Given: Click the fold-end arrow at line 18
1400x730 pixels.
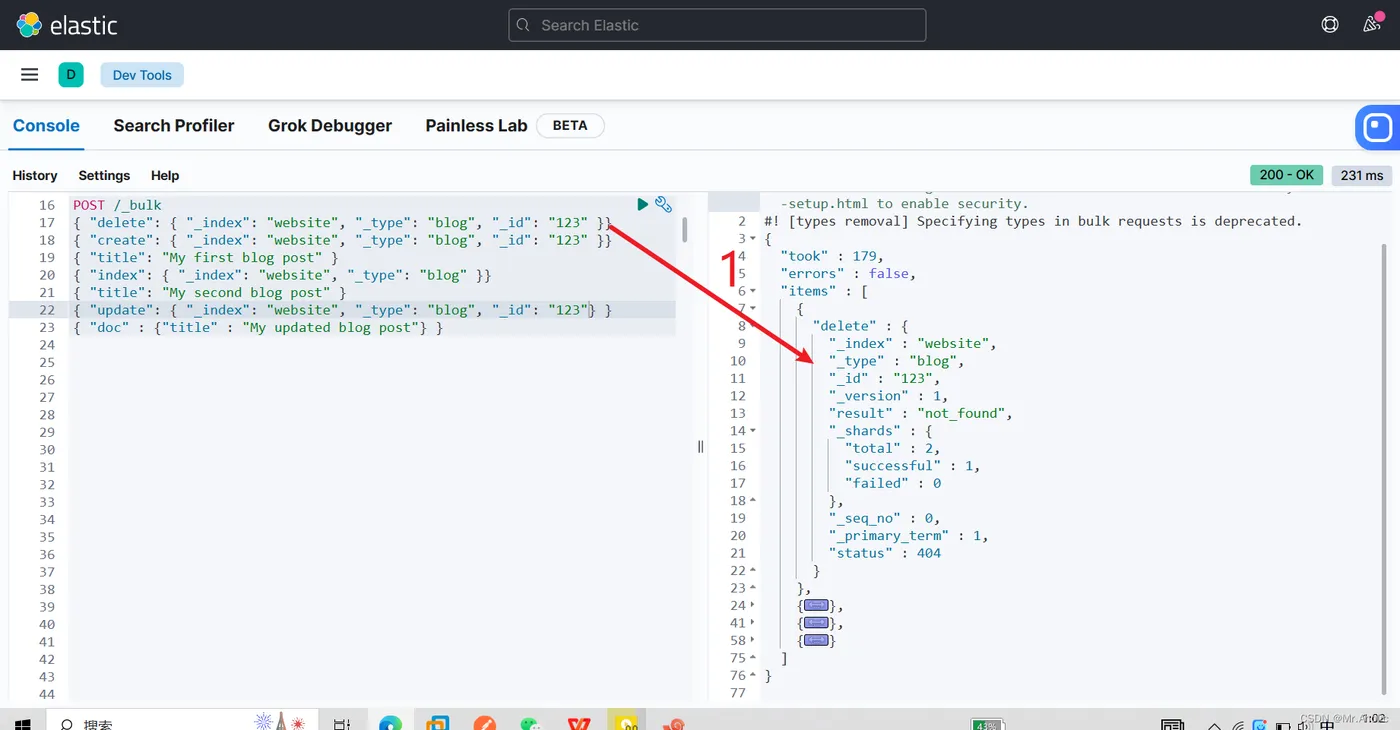Looking at the screenshot, I should click(x=753, y=501).
